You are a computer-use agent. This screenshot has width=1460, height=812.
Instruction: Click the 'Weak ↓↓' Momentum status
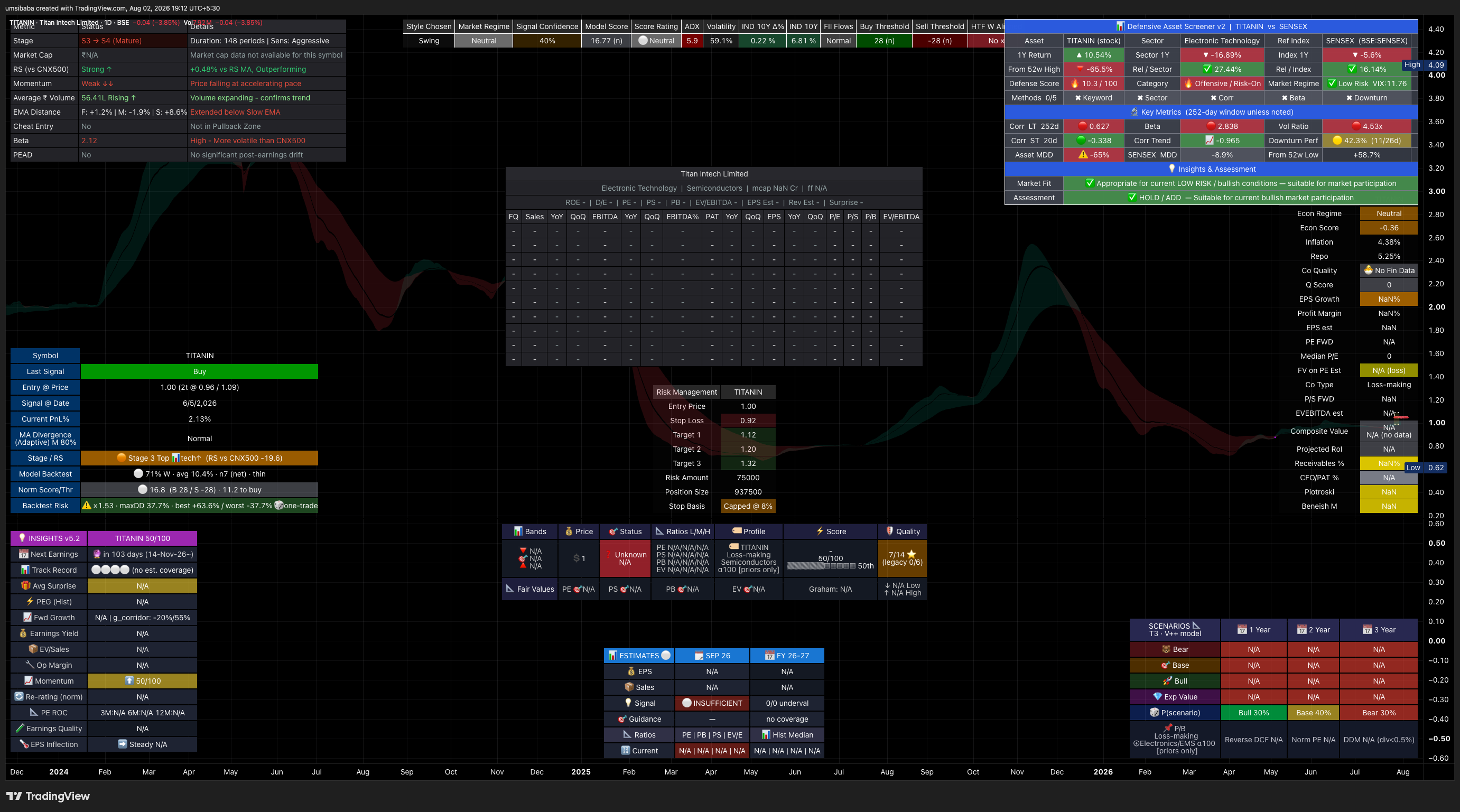tap(97, 83)
